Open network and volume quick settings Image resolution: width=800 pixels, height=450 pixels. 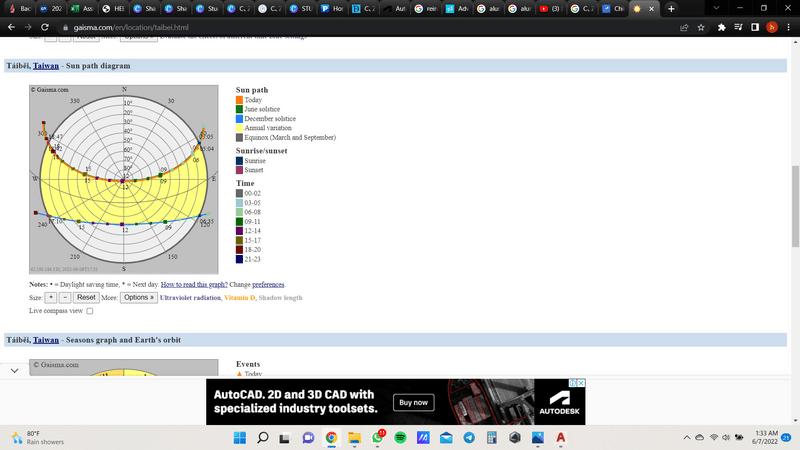coord(726,437)
